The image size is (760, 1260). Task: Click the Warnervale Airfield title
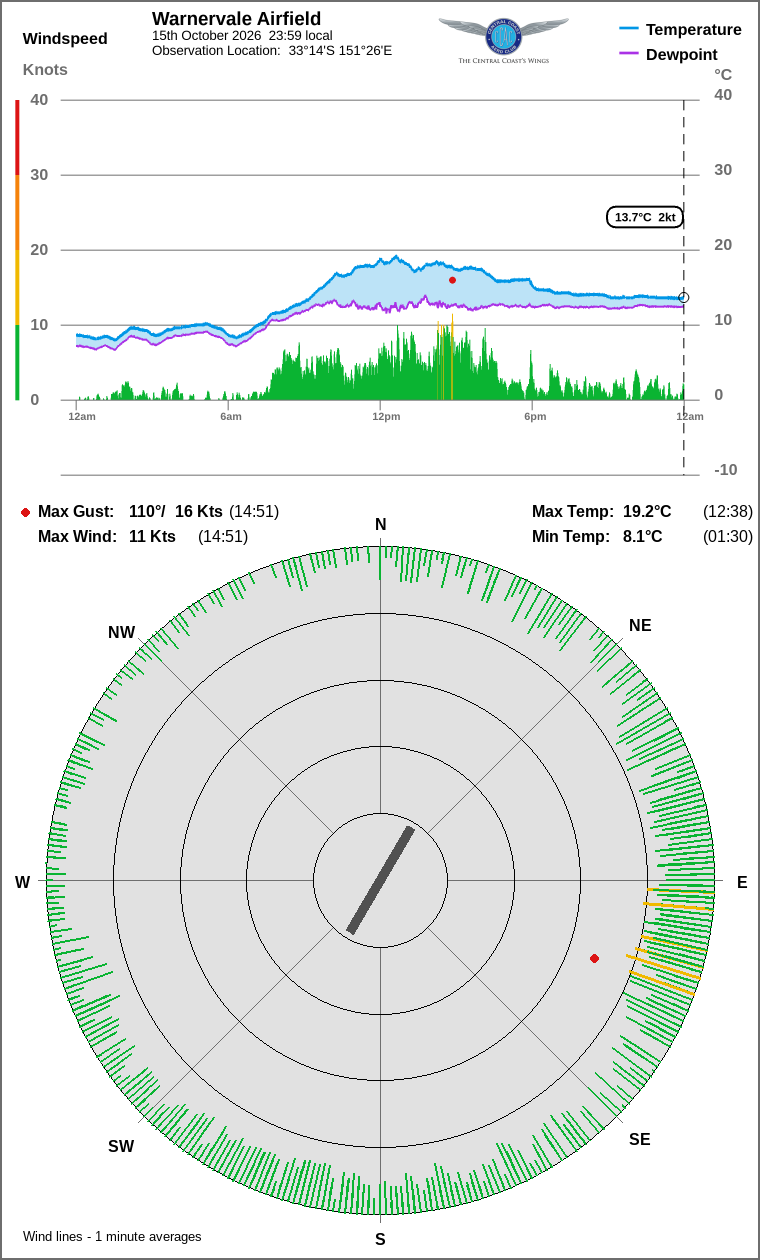click(236, 19)
